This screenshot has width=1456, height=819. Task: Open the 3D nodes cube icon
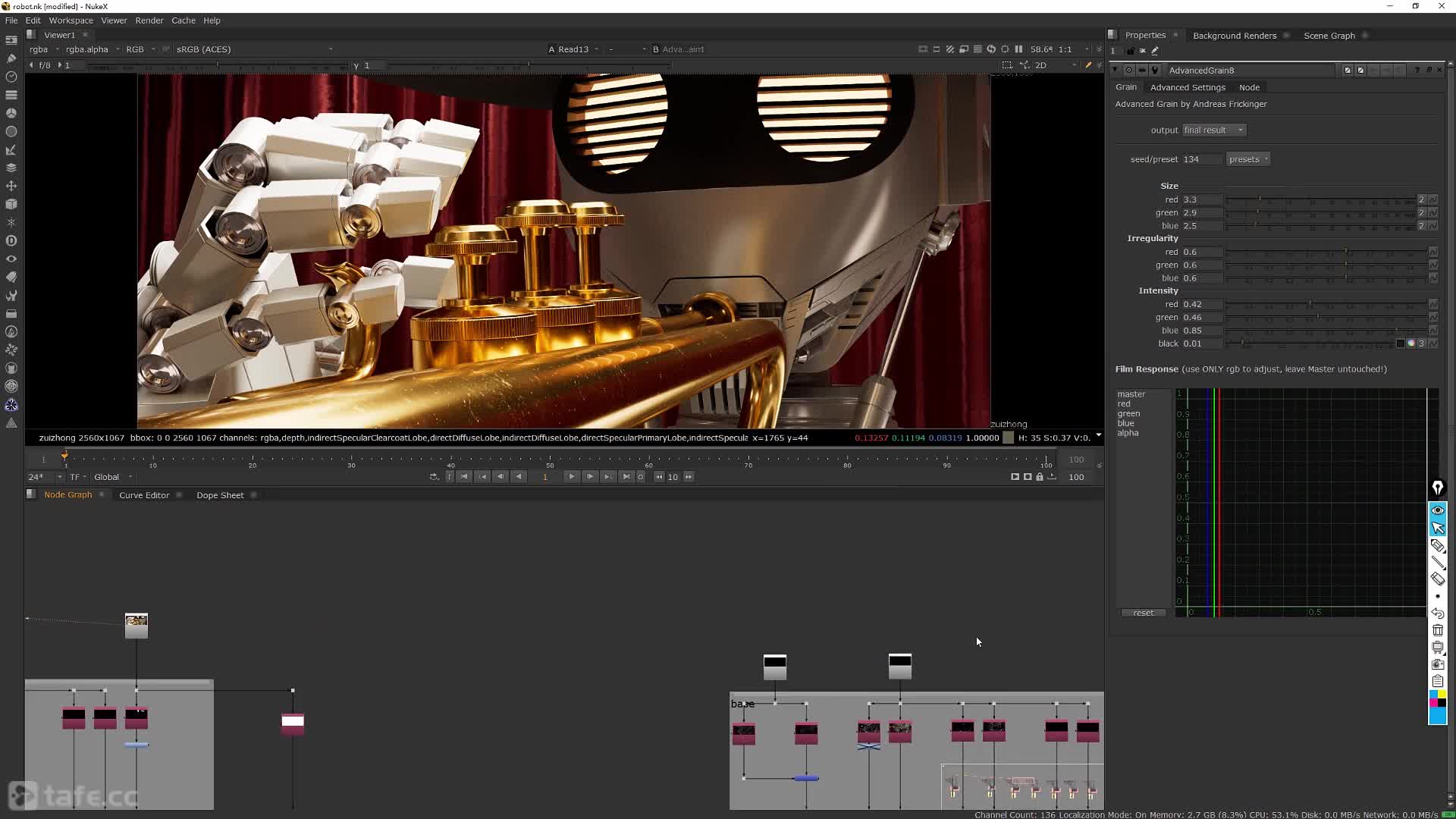11,204
